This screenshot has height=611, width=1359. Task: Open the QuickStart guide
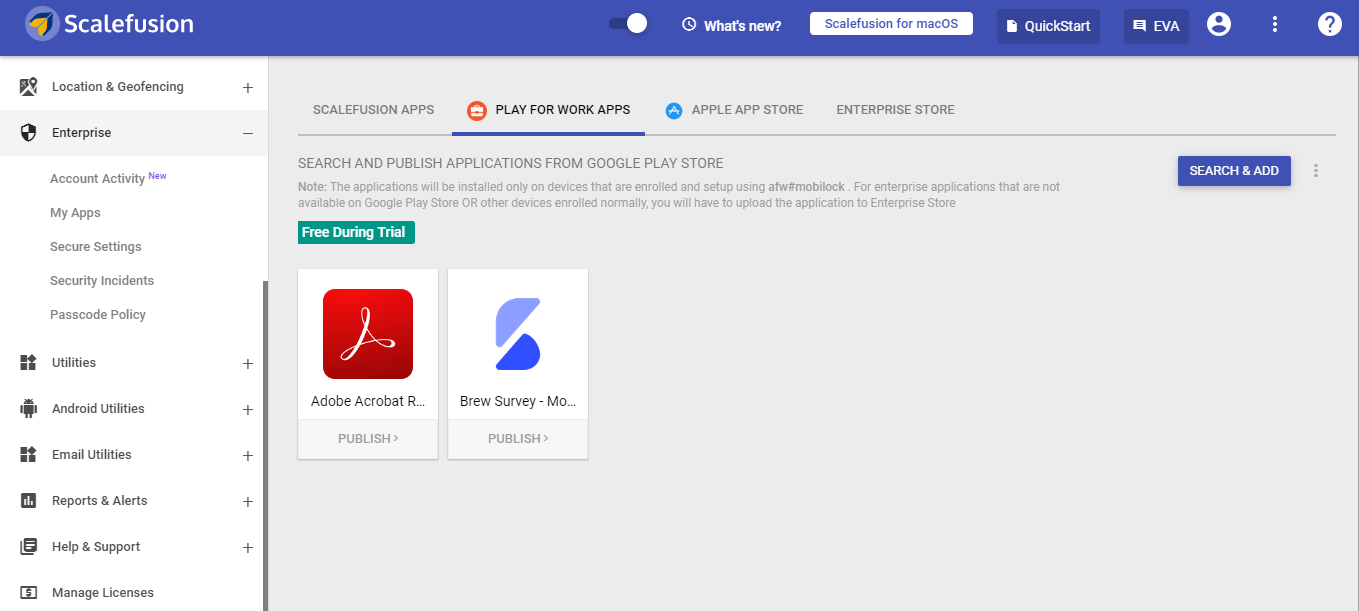pyautogui.click(x=1048, y=26)
